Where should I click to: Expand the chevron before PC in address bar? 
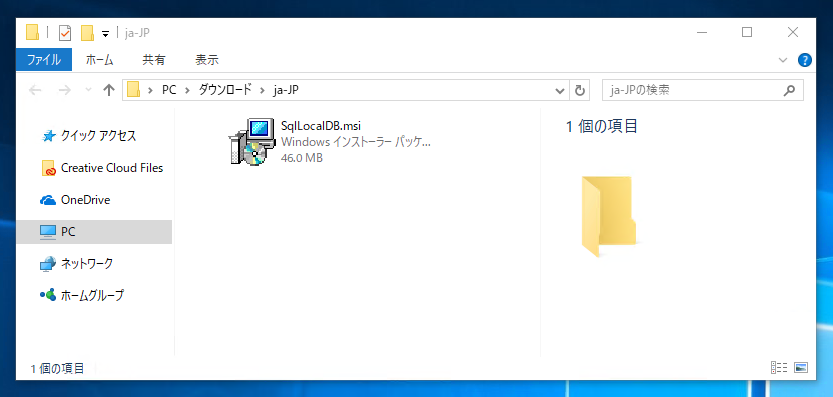(151, 90)
